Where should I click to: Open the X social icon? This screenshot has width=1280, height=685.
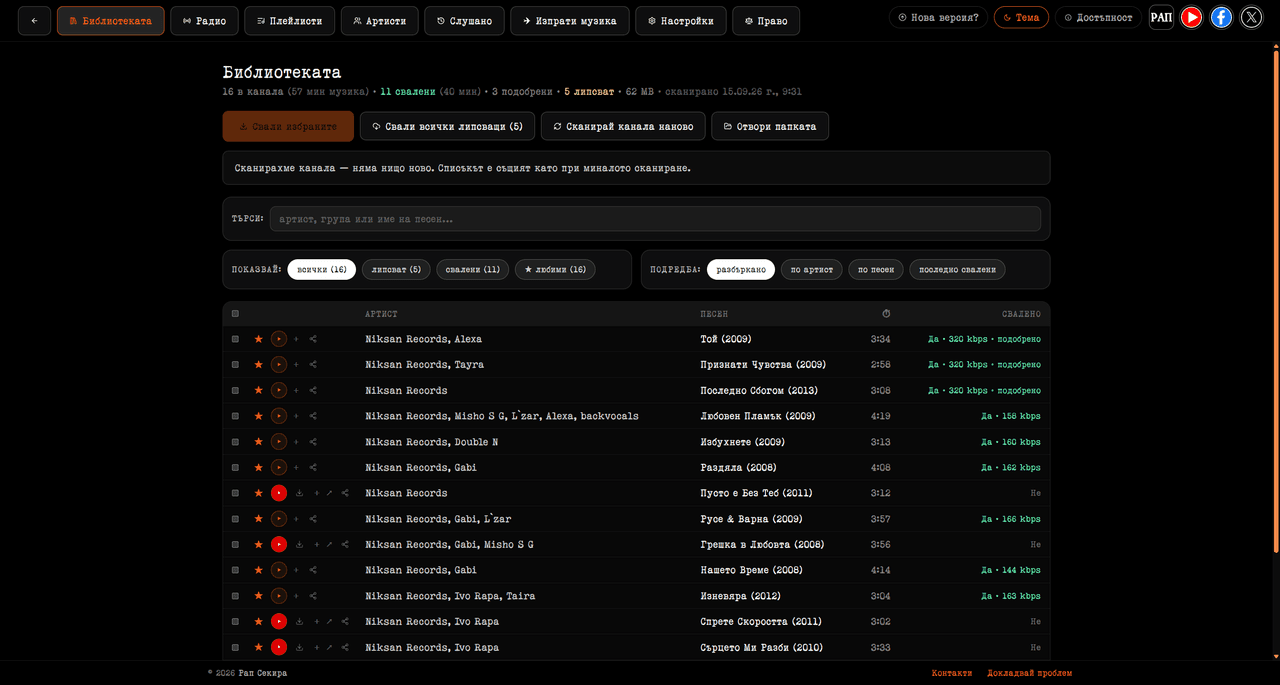point(1251,17)
